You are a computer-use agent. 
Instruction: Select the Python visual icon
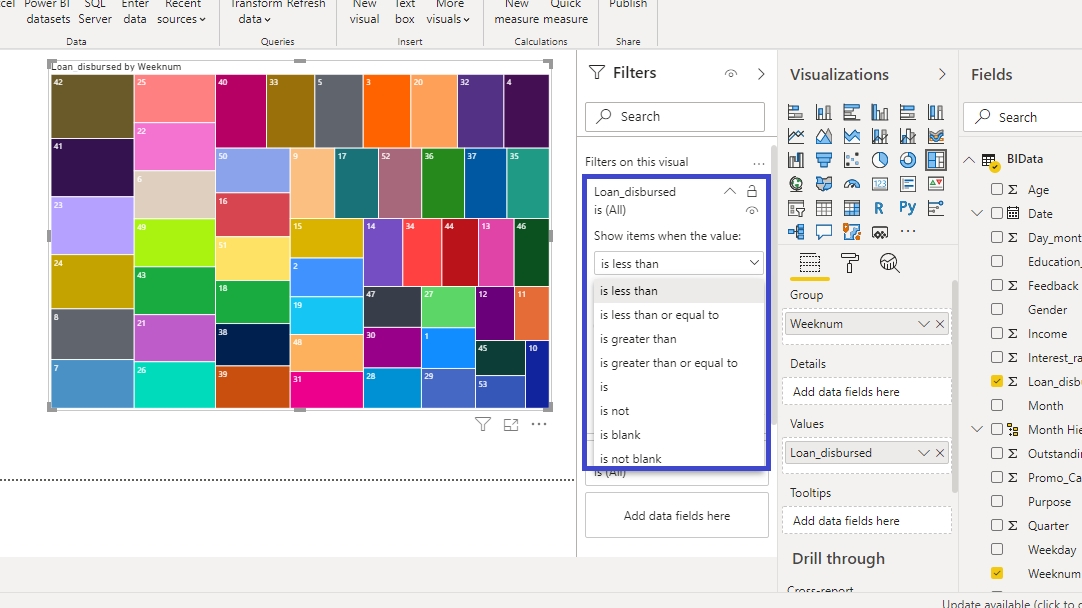907,208
